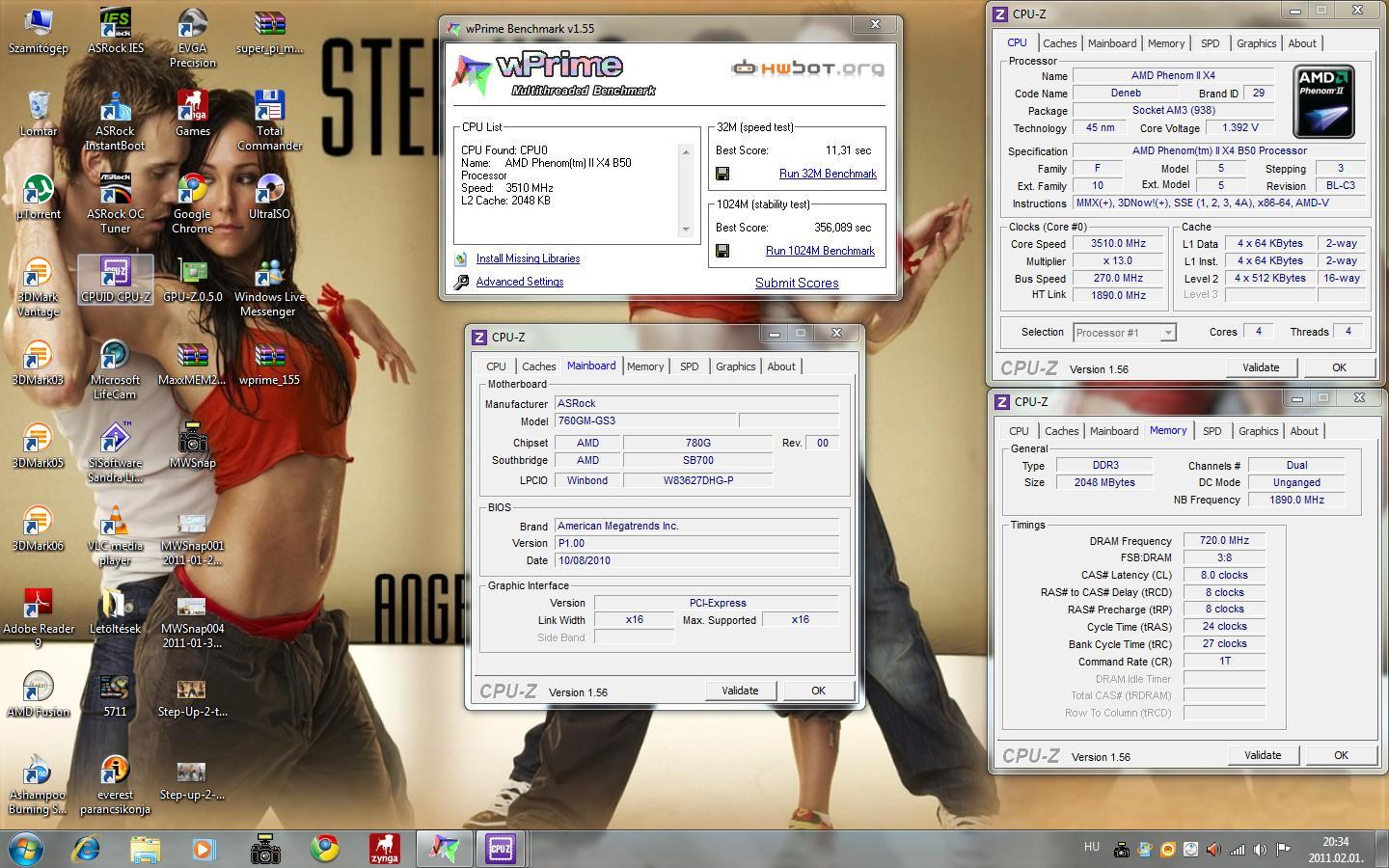Click save icon beside 32M best score
The image size is (1389, 868).
[x=722, y=174]
